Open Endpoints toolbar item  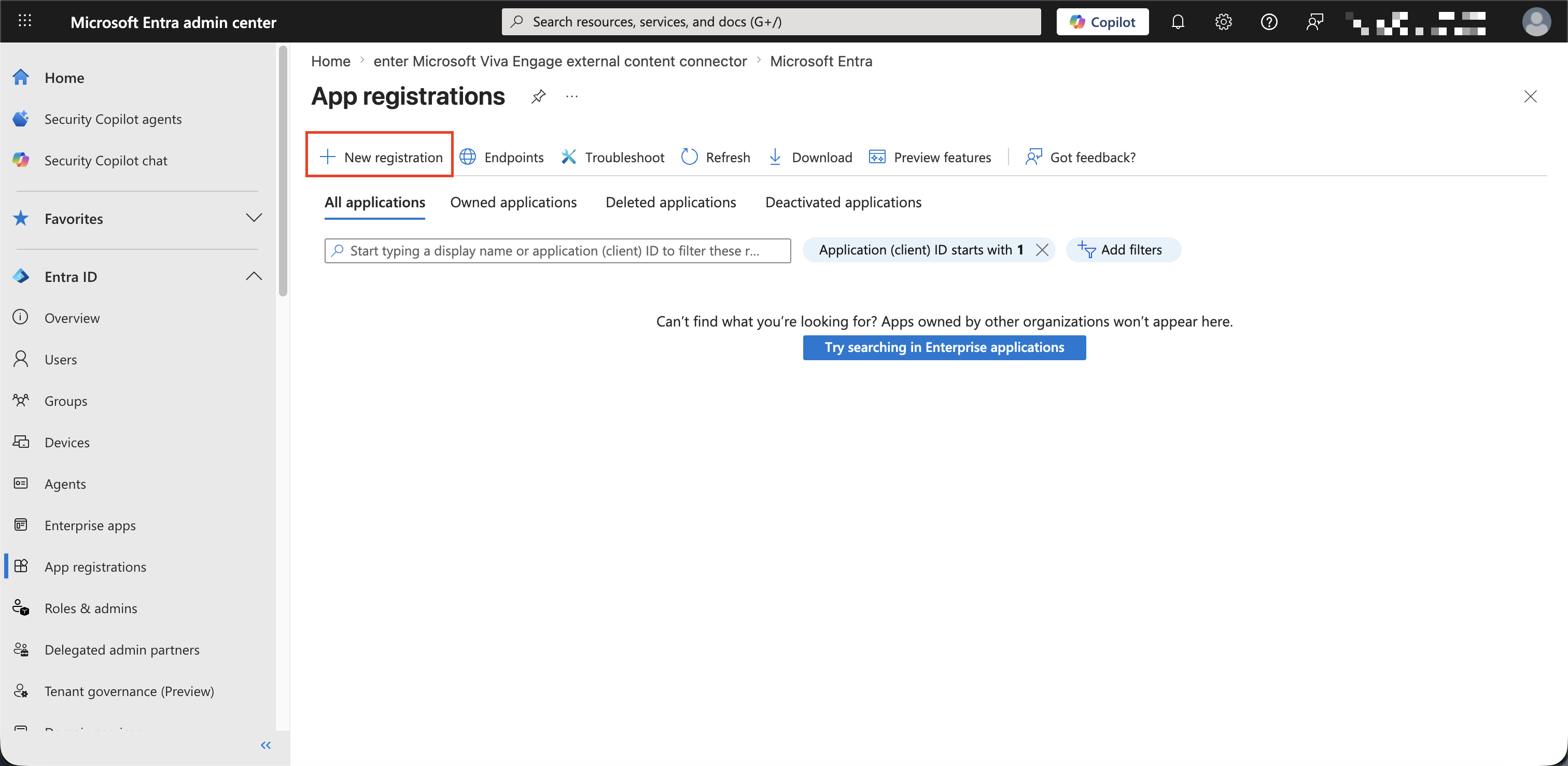pos(501,157)
